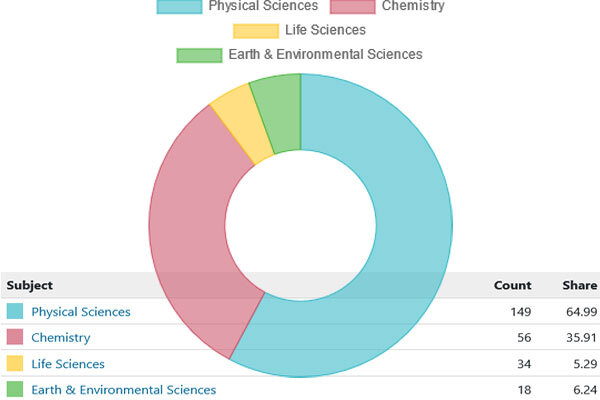Click the yellow square beside Life Sciences row

pos(14,364)
